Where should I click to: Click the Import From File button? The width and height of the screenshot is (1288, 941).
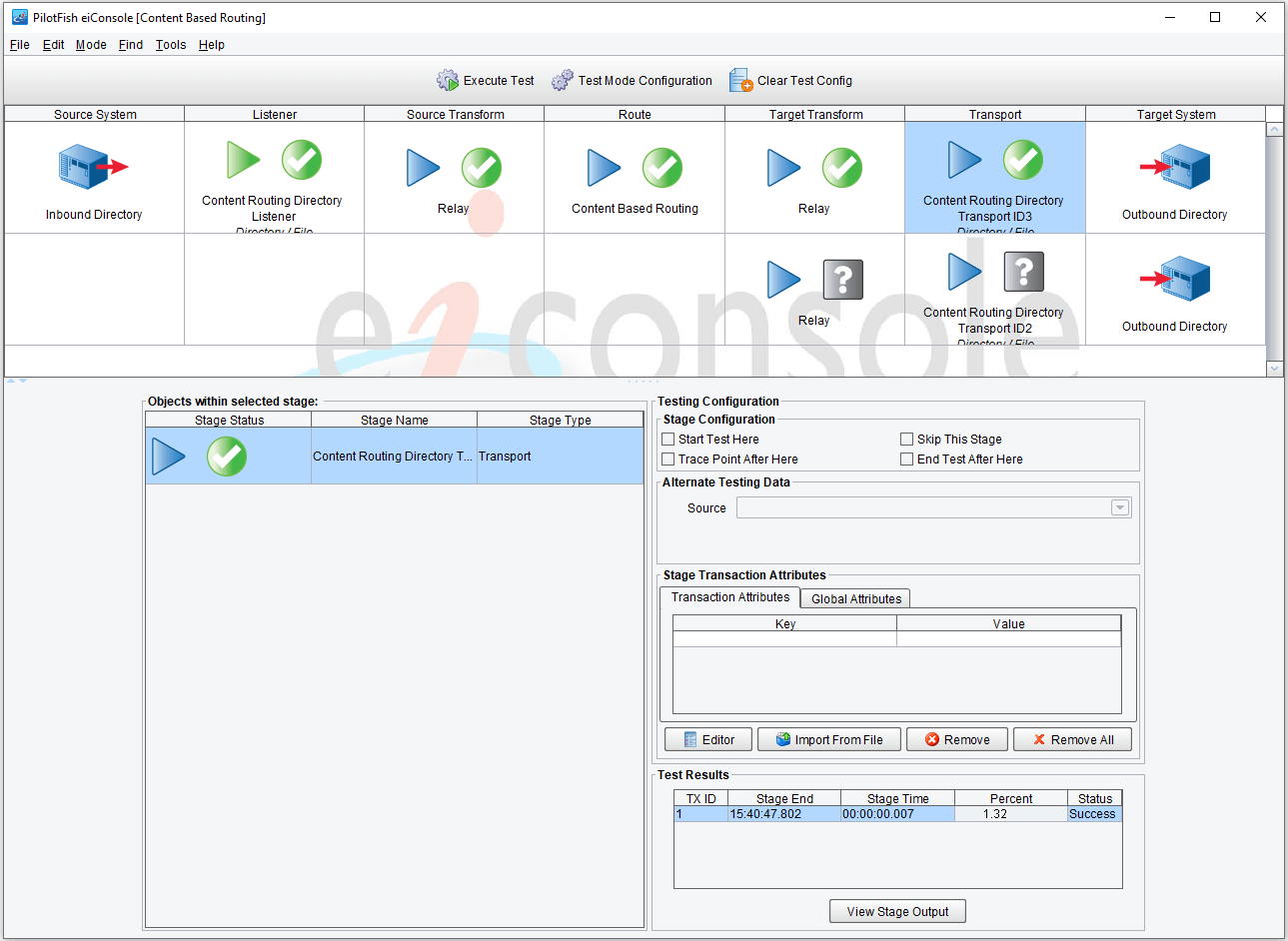829,740
